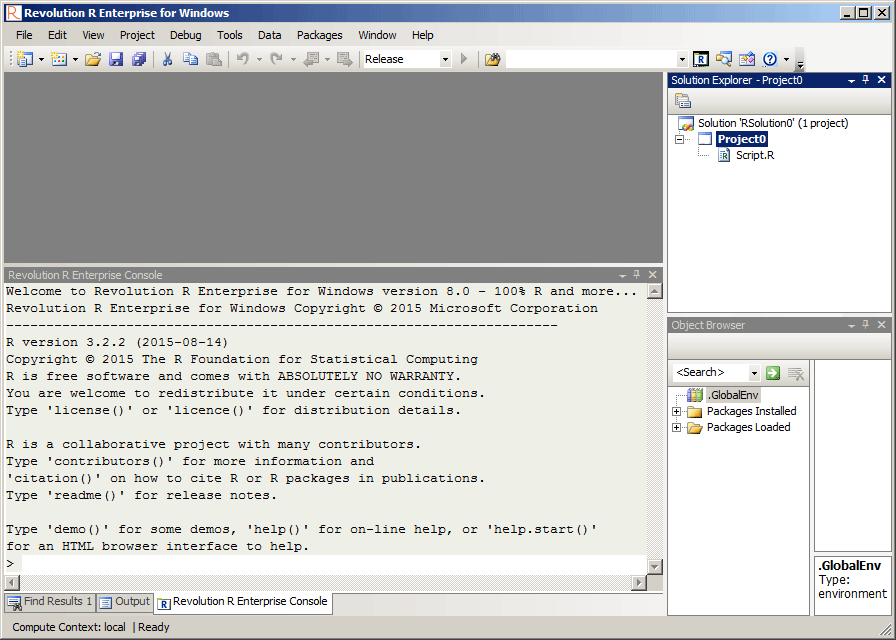Click the .GlobalEnv books icon
This screenshot has height=640, width=896.
tap(695, 395)
